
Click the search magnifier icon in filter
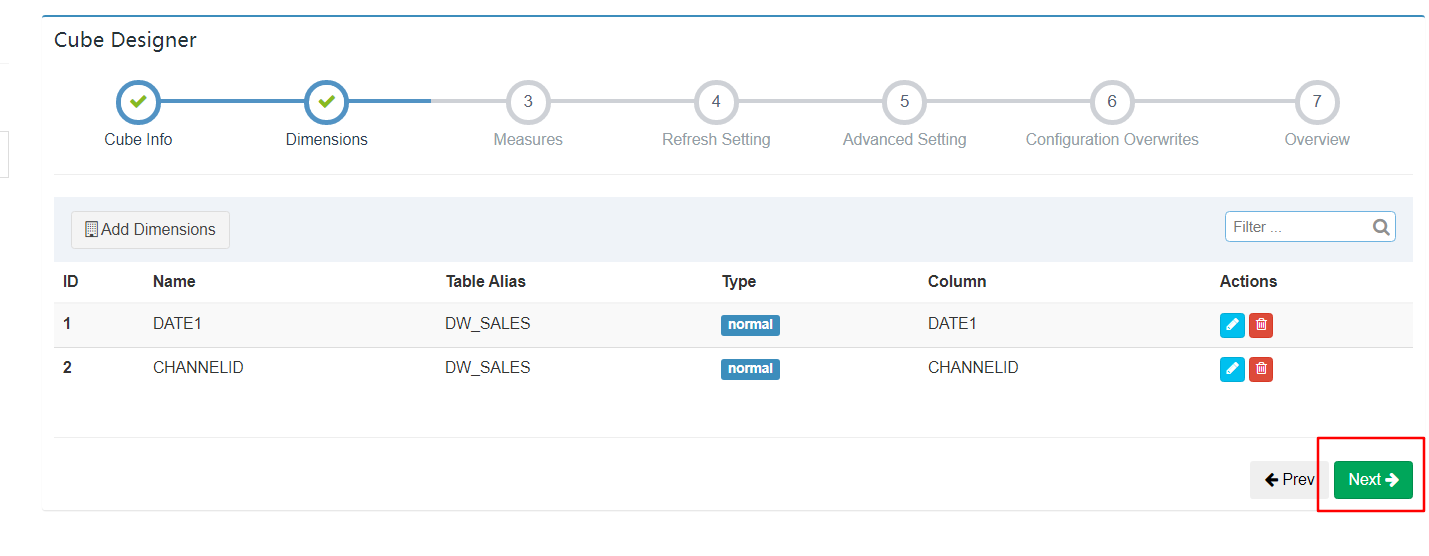coord(1381,227)
